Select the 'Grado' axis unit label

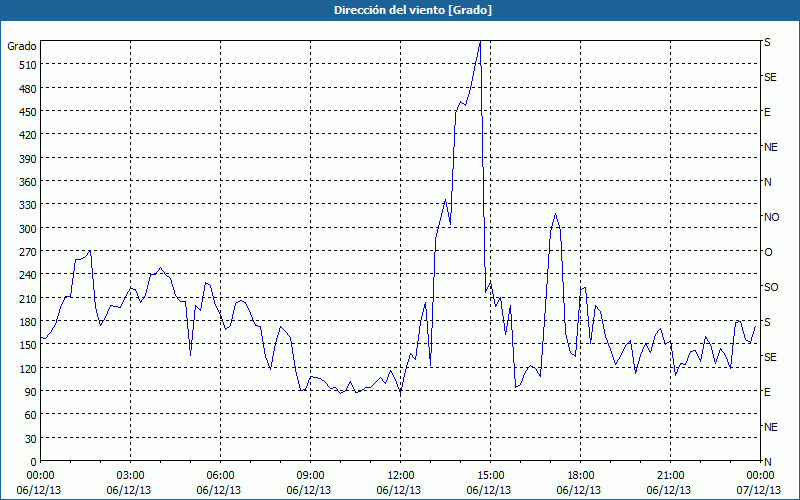(22, 46)
